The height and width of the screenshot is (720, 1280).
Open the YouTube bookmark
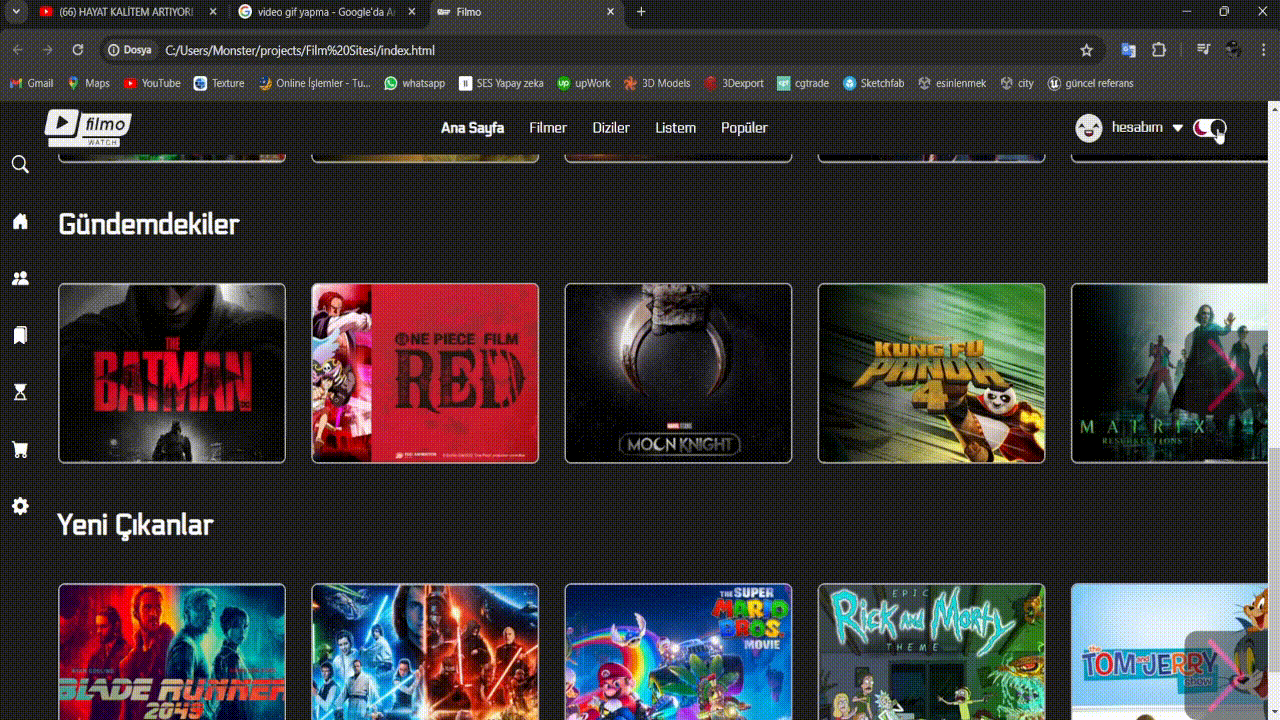(152, 83)
